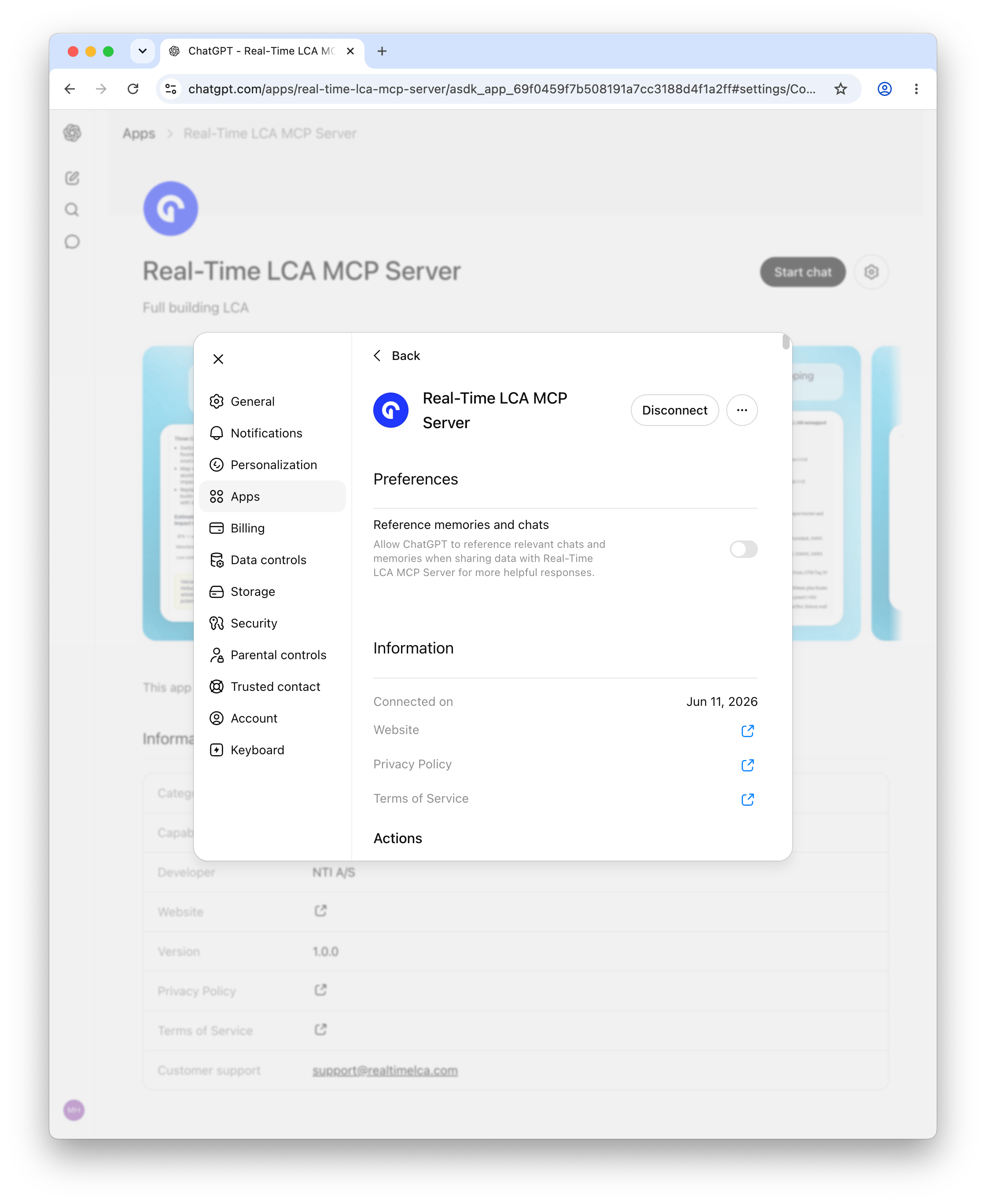Click the Start chat button

[802, 272]
